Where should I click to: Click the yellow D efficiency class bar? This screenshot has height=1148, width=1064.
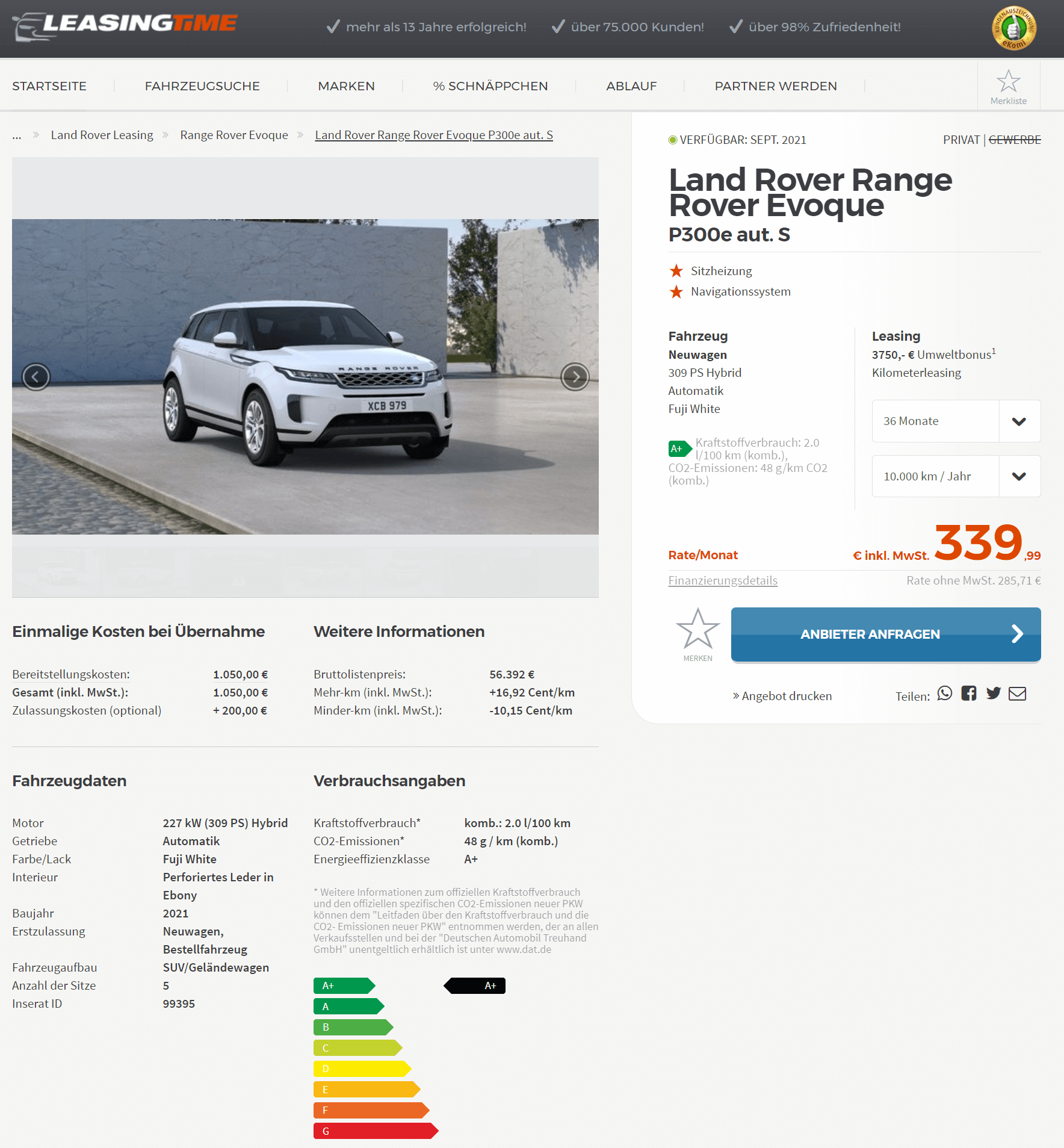pos(362,1069)
